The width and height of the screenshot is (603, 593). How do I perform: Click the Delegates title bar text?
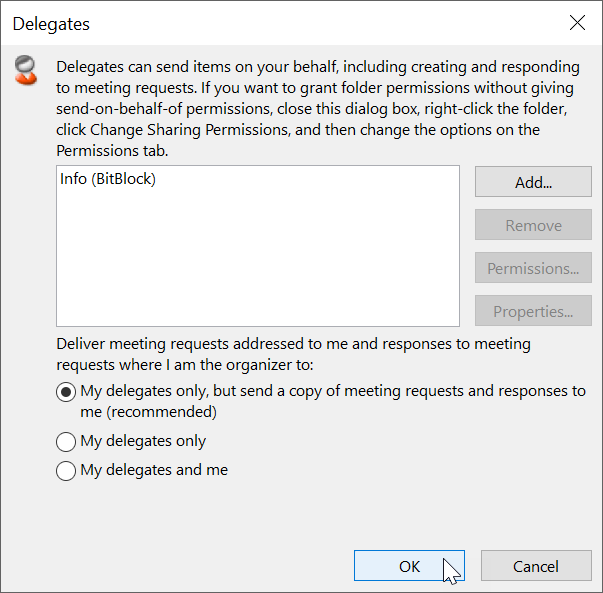click(51, 24)
